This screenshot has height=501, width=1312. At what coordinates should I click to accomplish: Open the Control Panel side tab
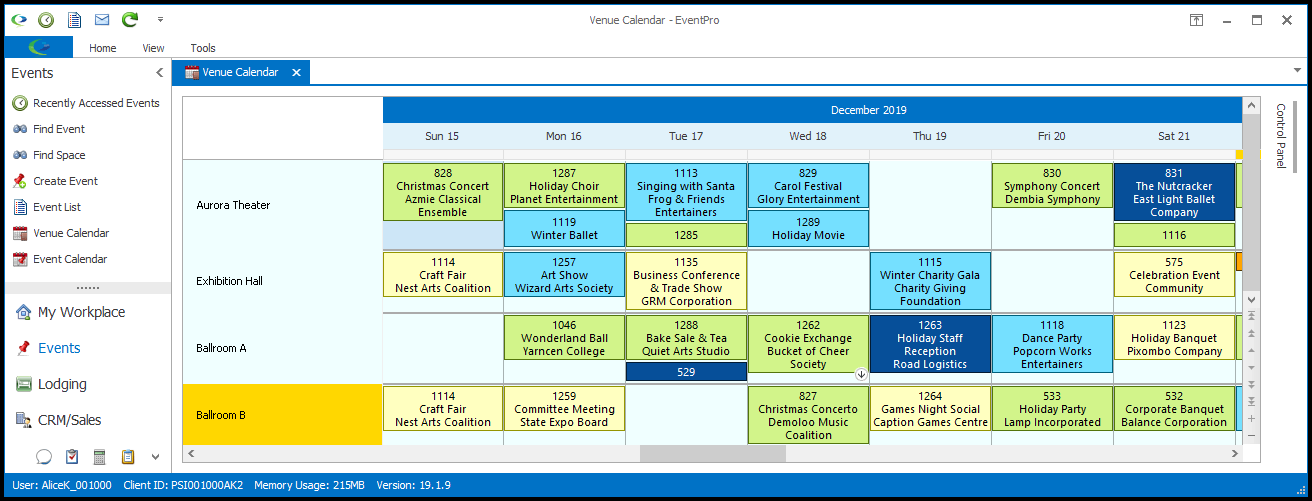1280,135
